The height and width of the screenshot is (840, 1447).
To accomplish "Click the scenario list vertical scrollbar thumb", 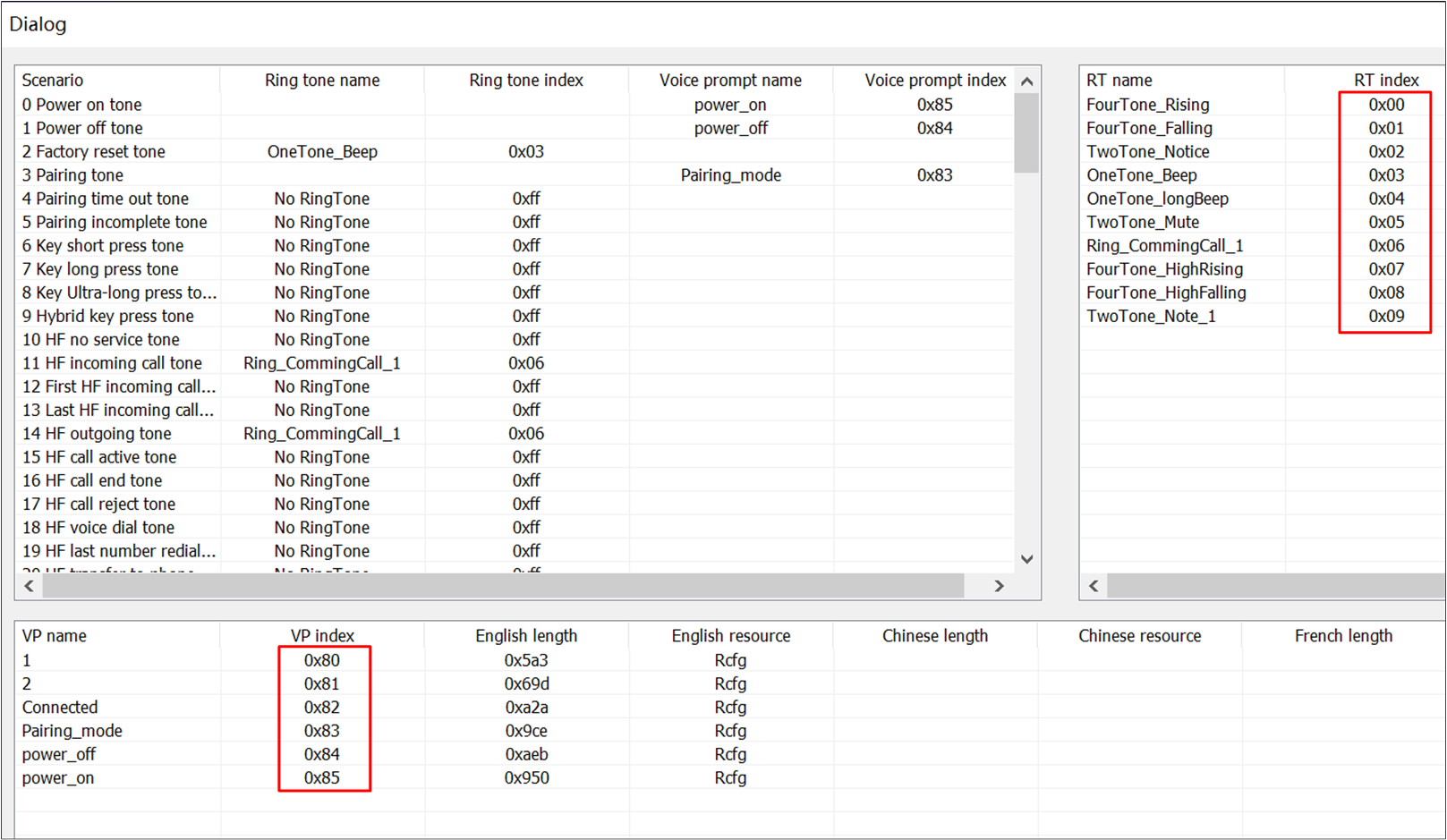I will [1027, 132].
